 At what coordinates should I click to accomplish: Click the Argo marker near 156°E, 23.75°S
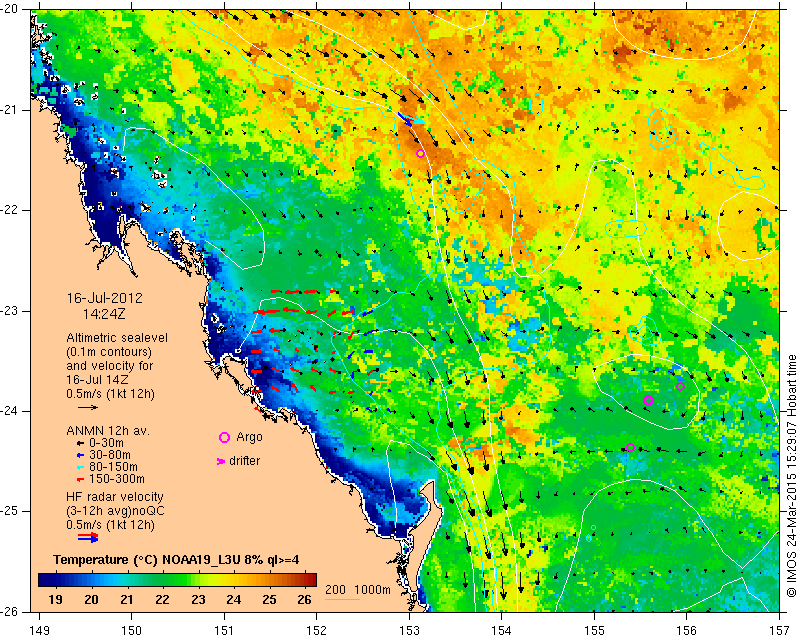680,386
